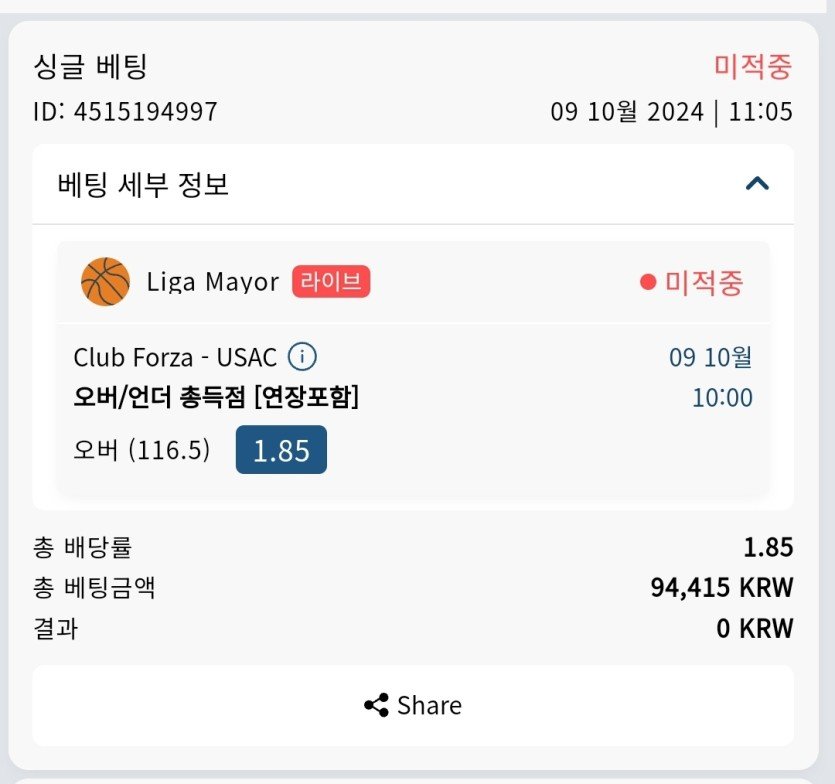This screenshot has width=835, height=784.
Task: Click the basketball sport icon
Action: coord(105,282)
